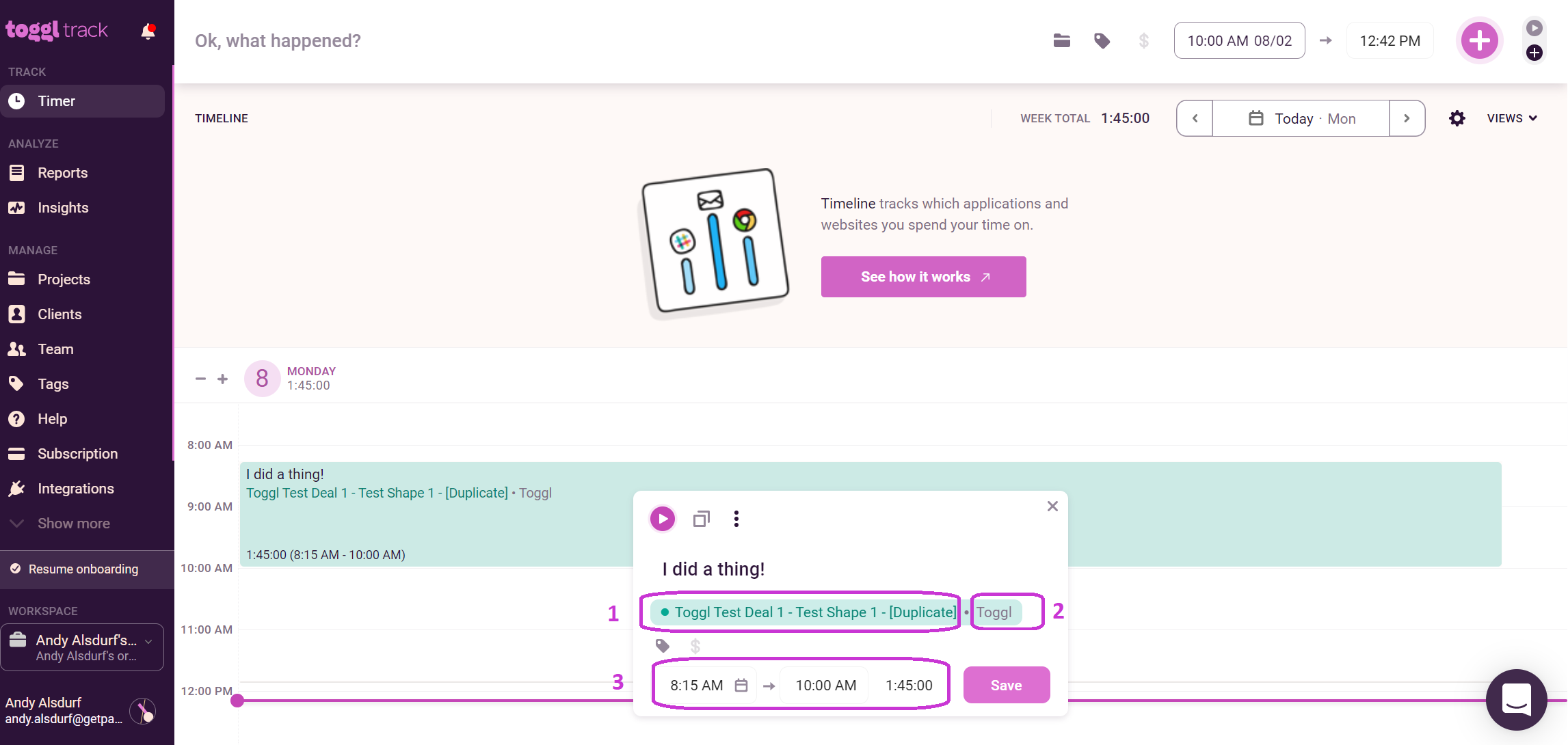This screenshot has width=1568, height=745.
Task: Go to Projects in the sidebar
Action: tap(64, 280)
